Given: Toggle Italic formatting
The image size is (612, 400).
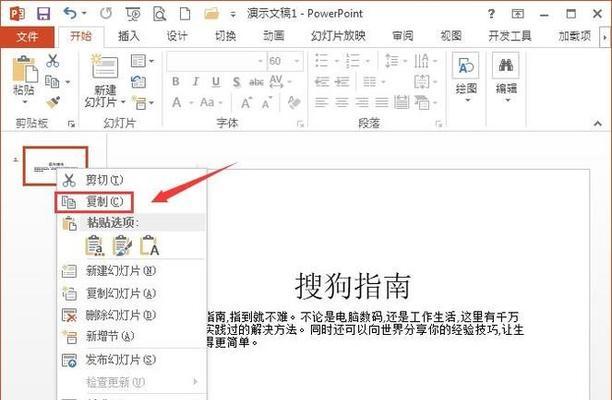Looking at the screenshot, I should 196,82.
